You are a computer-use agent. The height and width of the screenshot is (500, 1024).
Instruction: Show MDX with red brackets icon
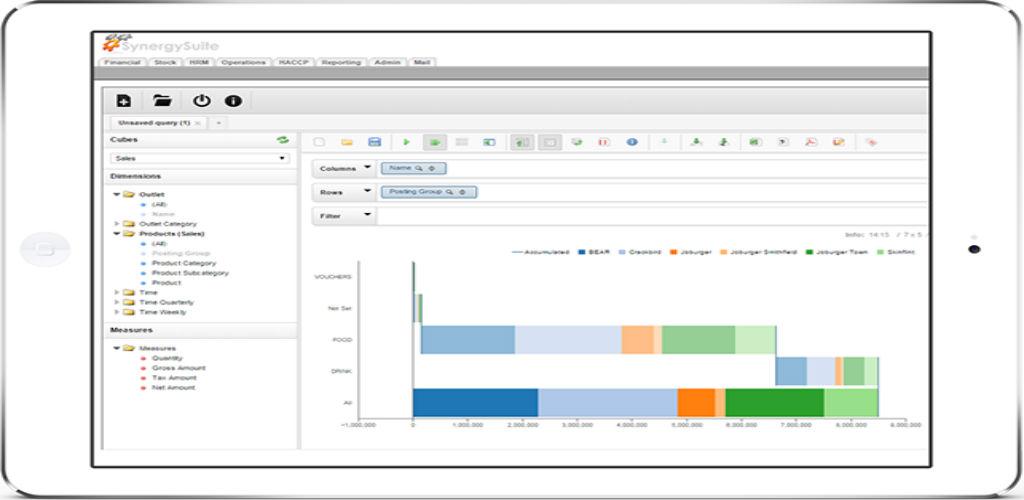pos(604,142)
